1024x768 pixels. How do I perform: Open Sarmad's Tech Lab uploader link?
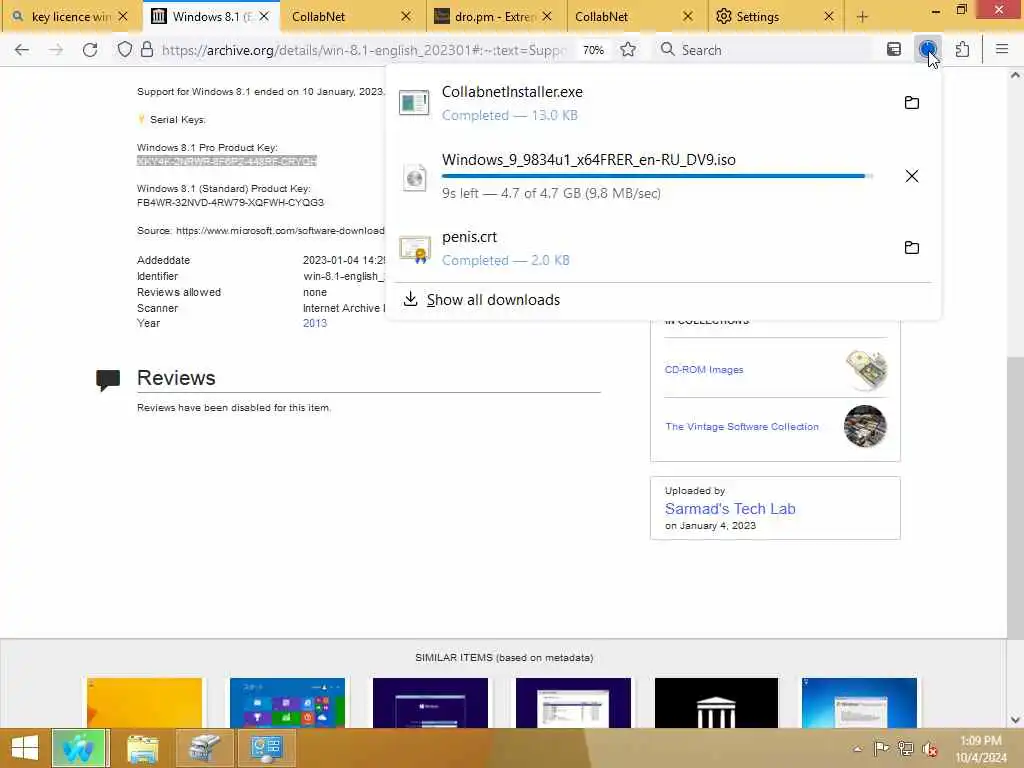coord(730,509)
